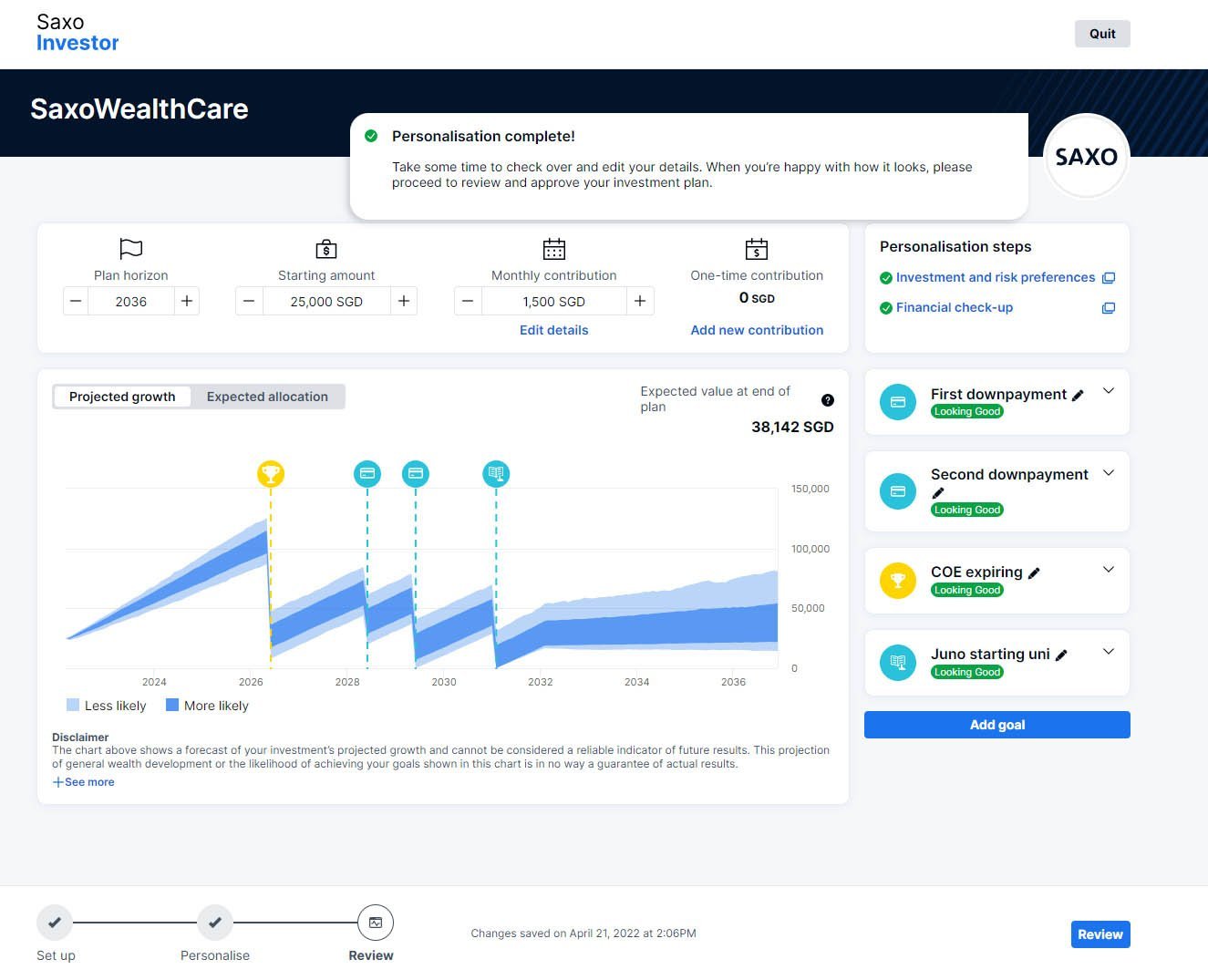Click the Plan horizon flag icon

[131, 249]
